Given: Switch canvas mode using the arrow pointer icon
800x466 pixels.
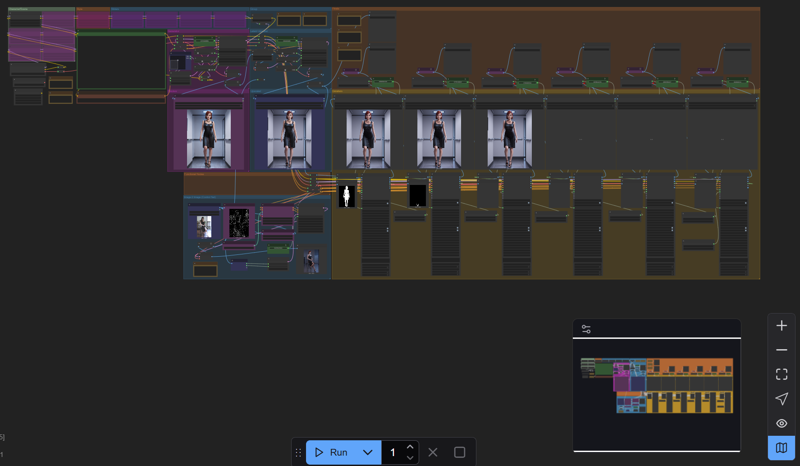Looking at the screenshot, I should pyautogui.click(x=781, y=399).
